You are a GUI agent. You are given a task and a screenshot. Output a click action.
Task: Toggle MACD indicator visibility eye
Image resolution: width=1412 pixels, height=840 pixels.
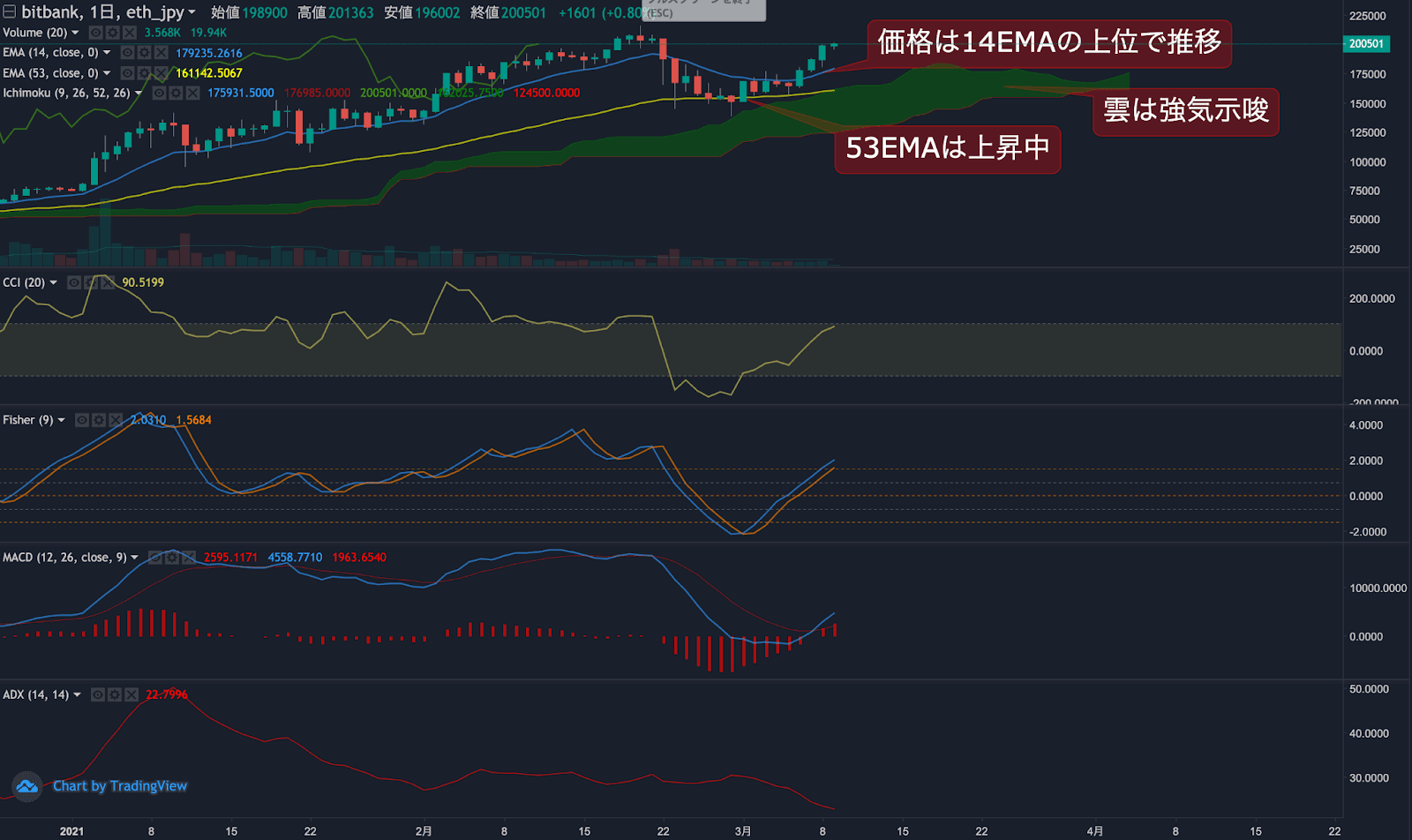click(155, 558)
